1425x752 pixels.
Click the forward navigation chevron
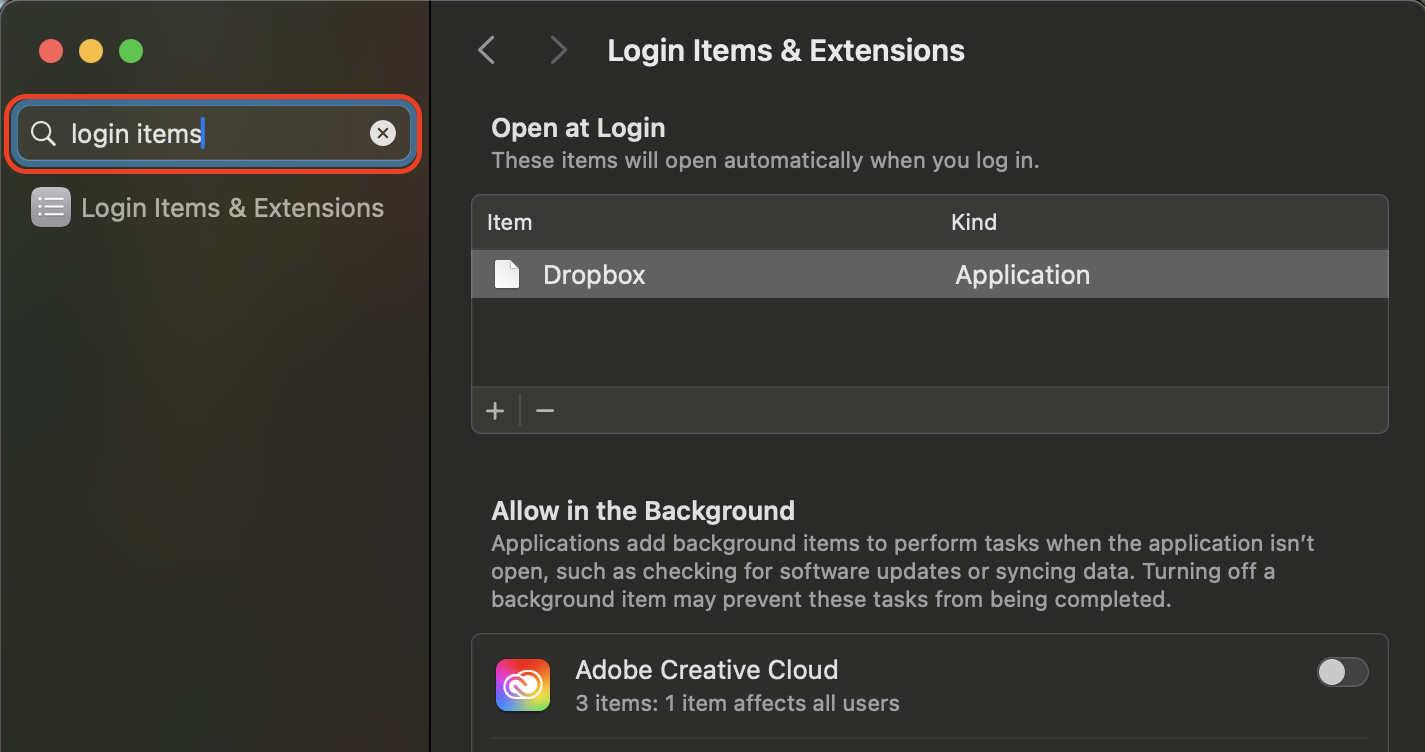pos(558,49)
